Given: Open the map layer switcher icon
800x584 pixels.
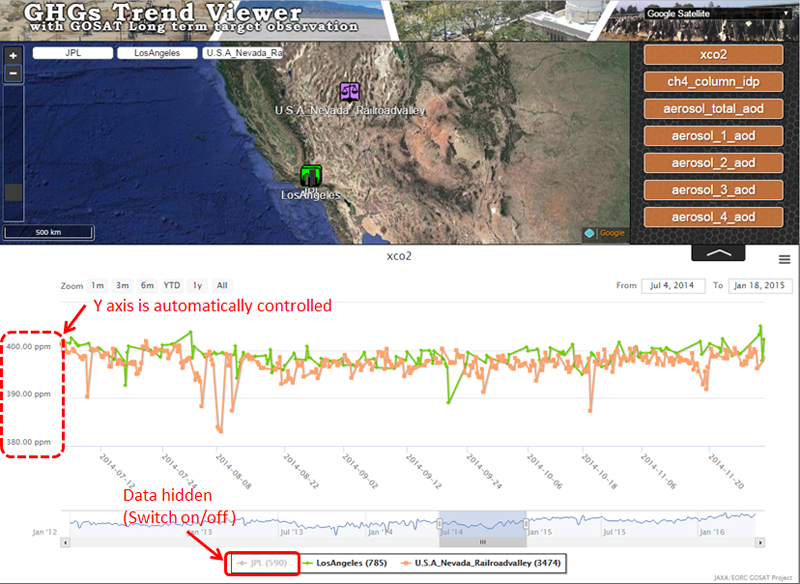Looking at the screenshot, I should (589, 233).
